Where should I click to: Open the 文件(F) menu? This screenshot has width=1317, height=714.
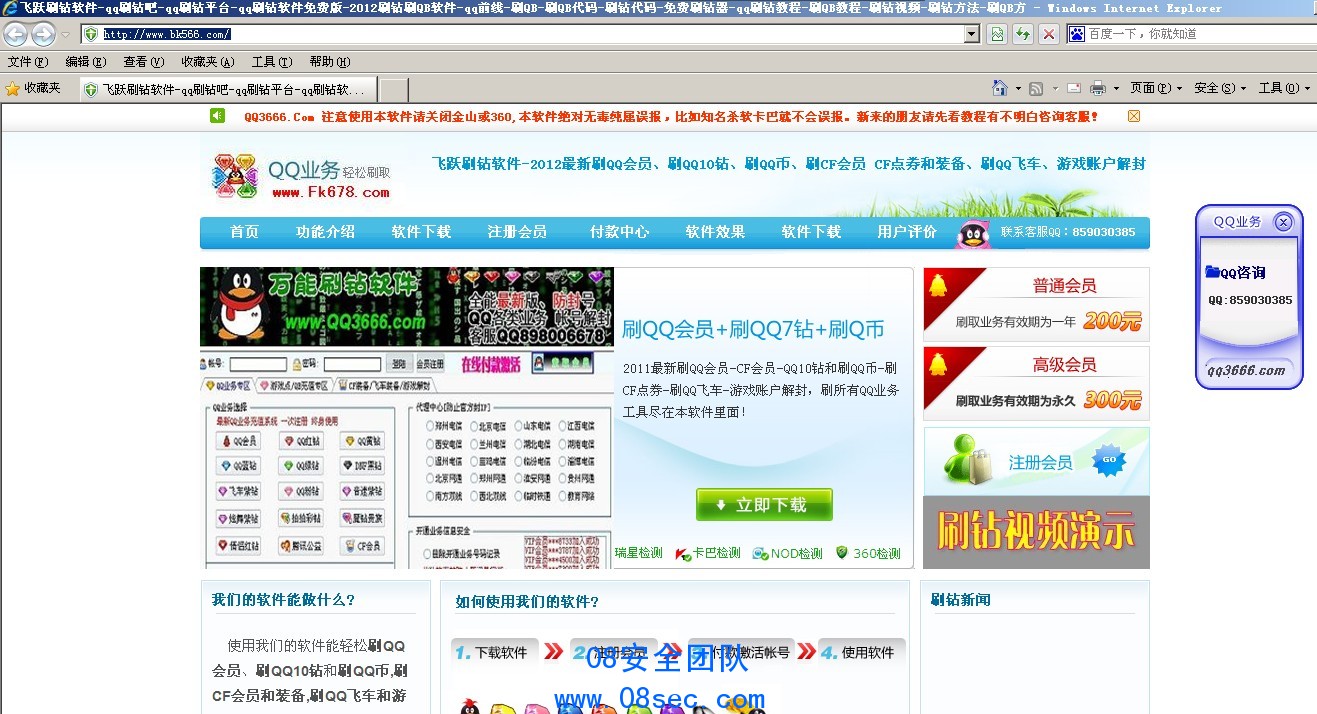coord(28,62)
